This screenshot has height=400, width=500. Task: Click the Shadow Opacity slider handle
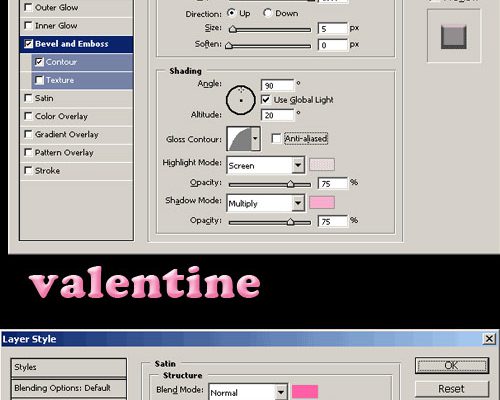290,222
